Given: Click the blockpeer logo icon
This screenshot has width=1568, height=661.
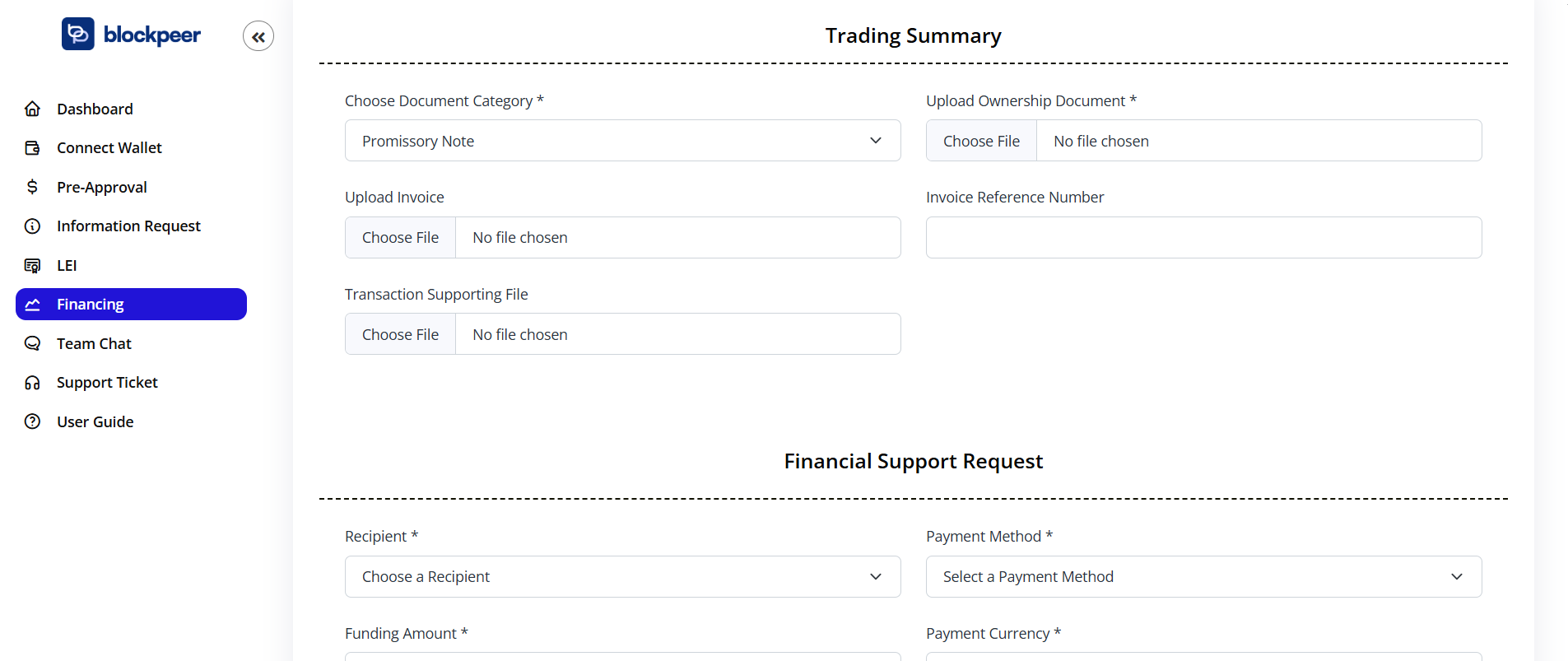Looking at the screenshot, I should coord(78,35).
